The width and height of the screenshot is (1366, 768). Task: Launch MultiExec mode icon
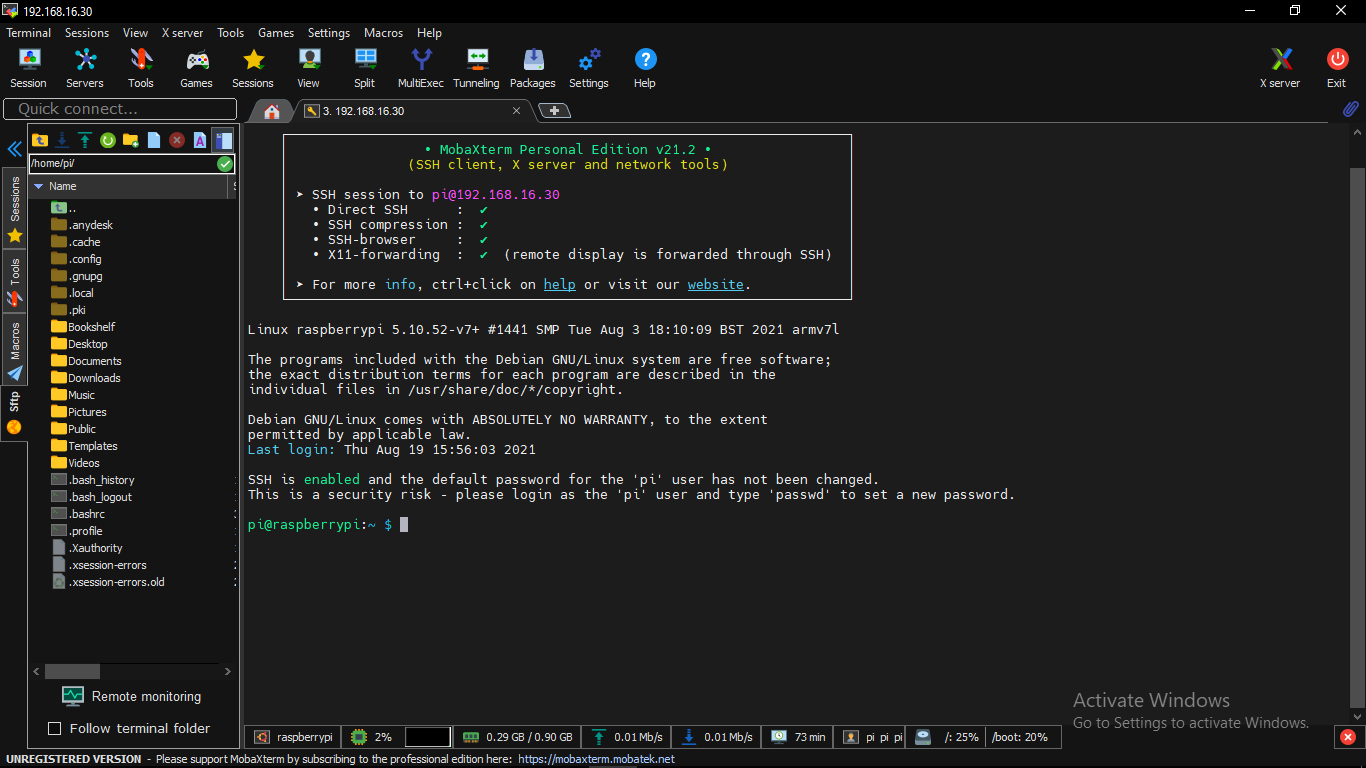click(x=421, y=68)
